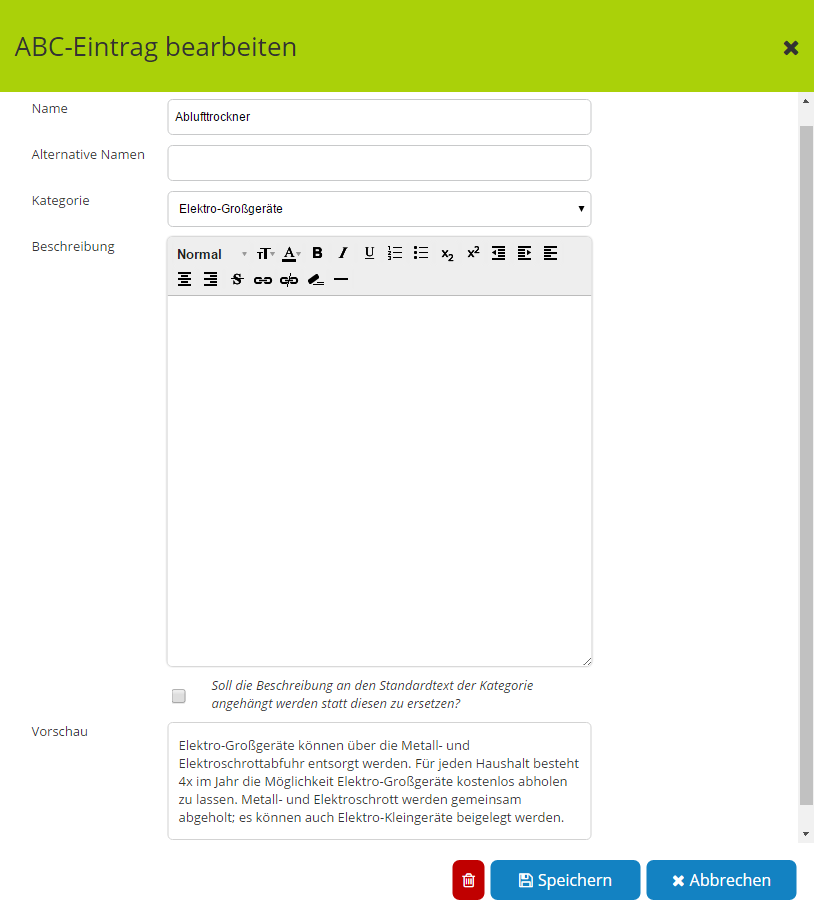814x913 pixels.
Task: Toggle bold formatting
Action: point(317,253)
